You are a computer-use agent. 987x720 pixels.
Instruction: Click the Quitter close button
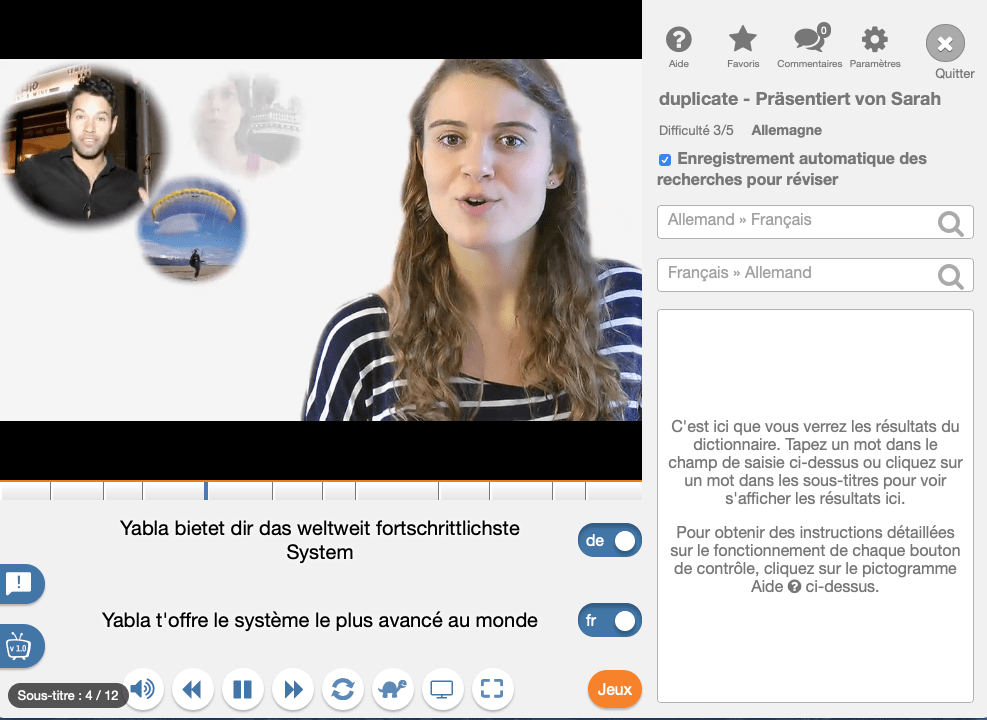pos(945,44)
